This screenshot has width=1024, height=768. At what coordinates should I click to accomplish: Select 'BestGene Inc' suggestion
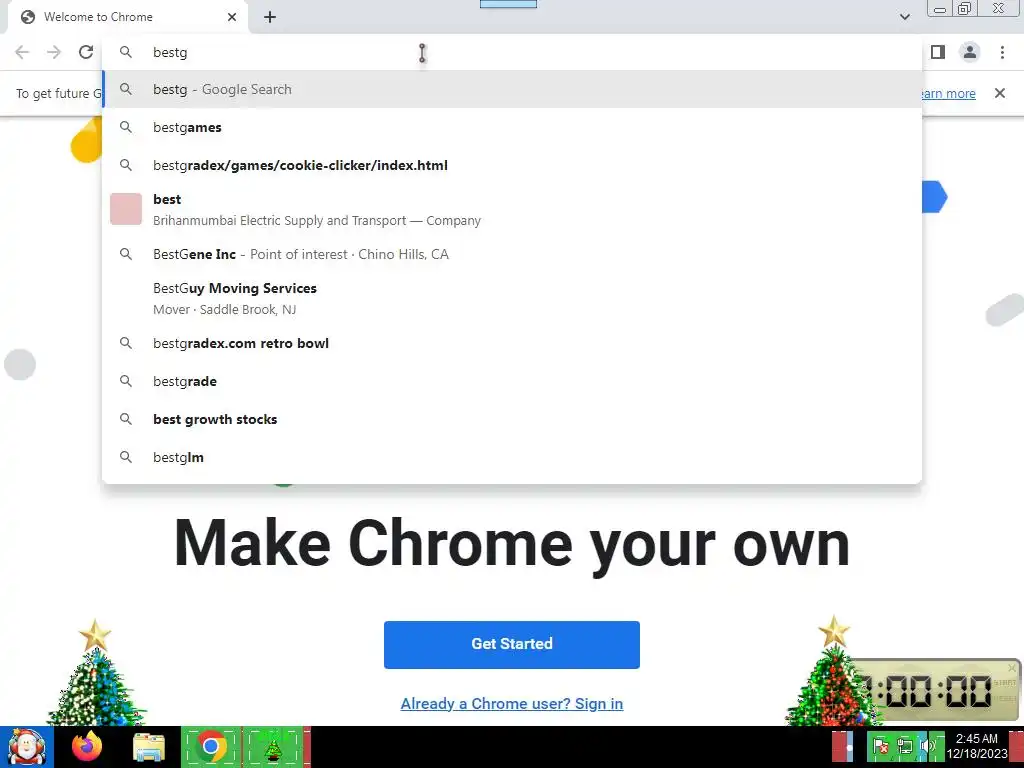click(x=512, y=254)
